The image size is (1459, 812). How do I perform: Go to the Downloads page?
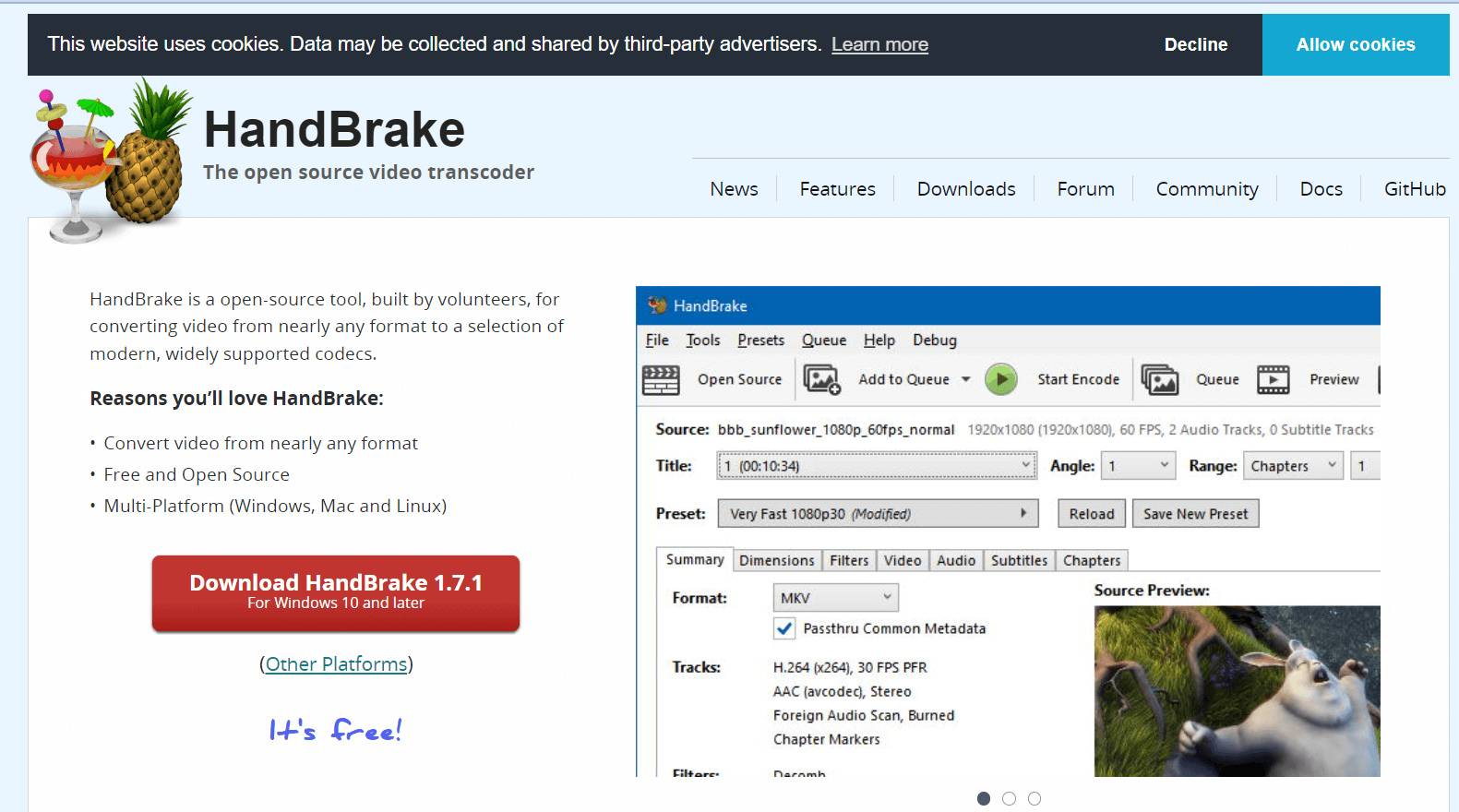coord(966,189)
